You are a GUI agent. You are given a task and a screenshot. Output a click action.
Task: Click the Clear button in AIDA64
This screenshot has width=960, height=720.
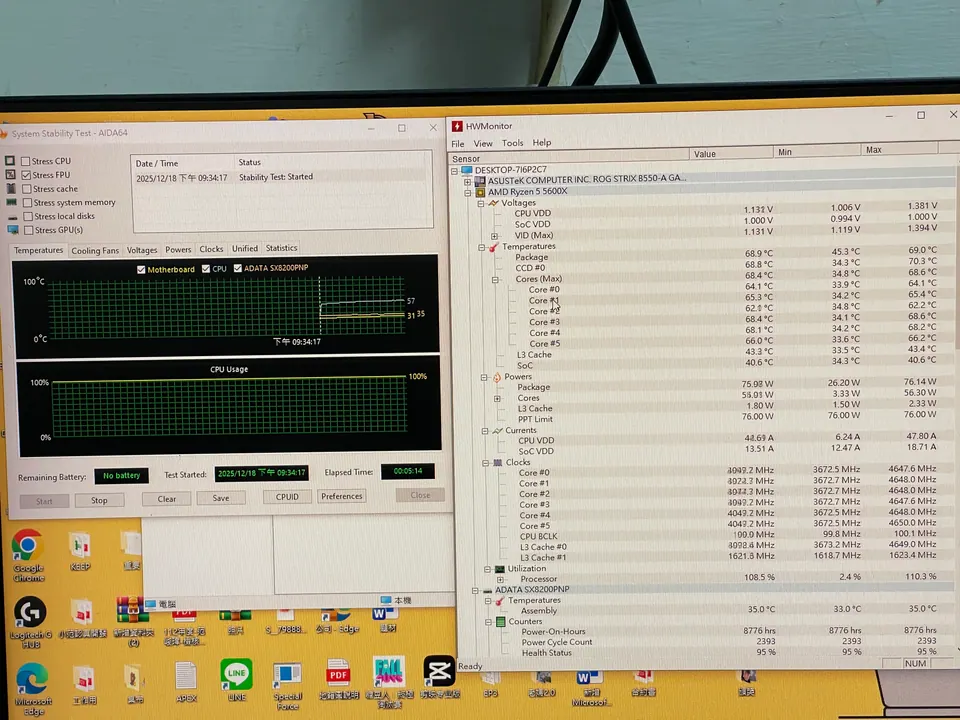(167, 499)
